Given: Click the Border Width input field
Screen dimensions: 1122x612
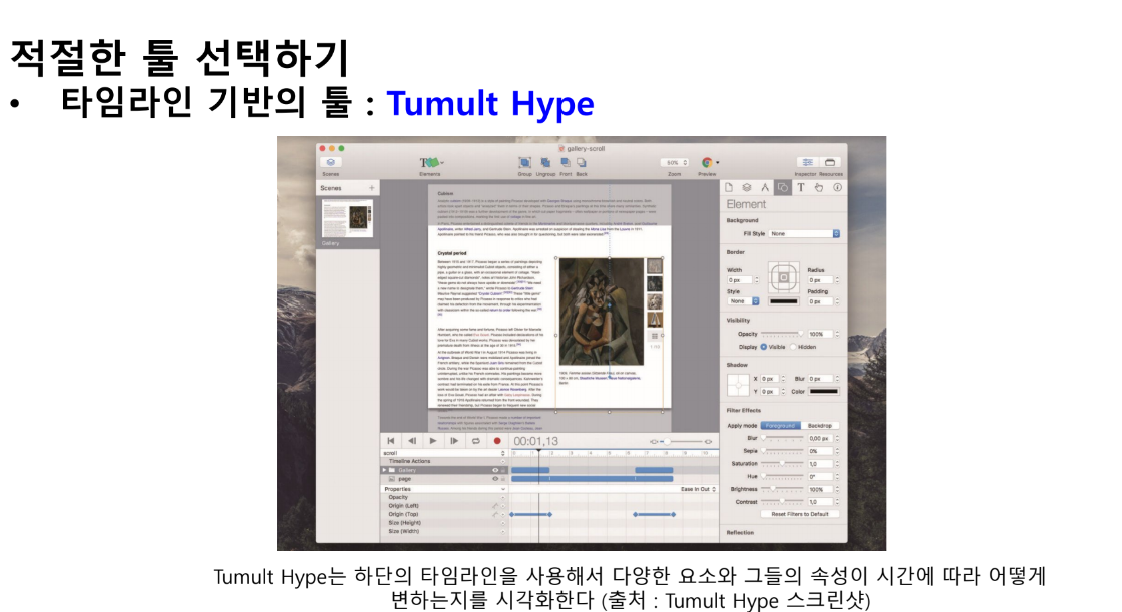Looking at the screenshot, I should click(x=740, y=280).
